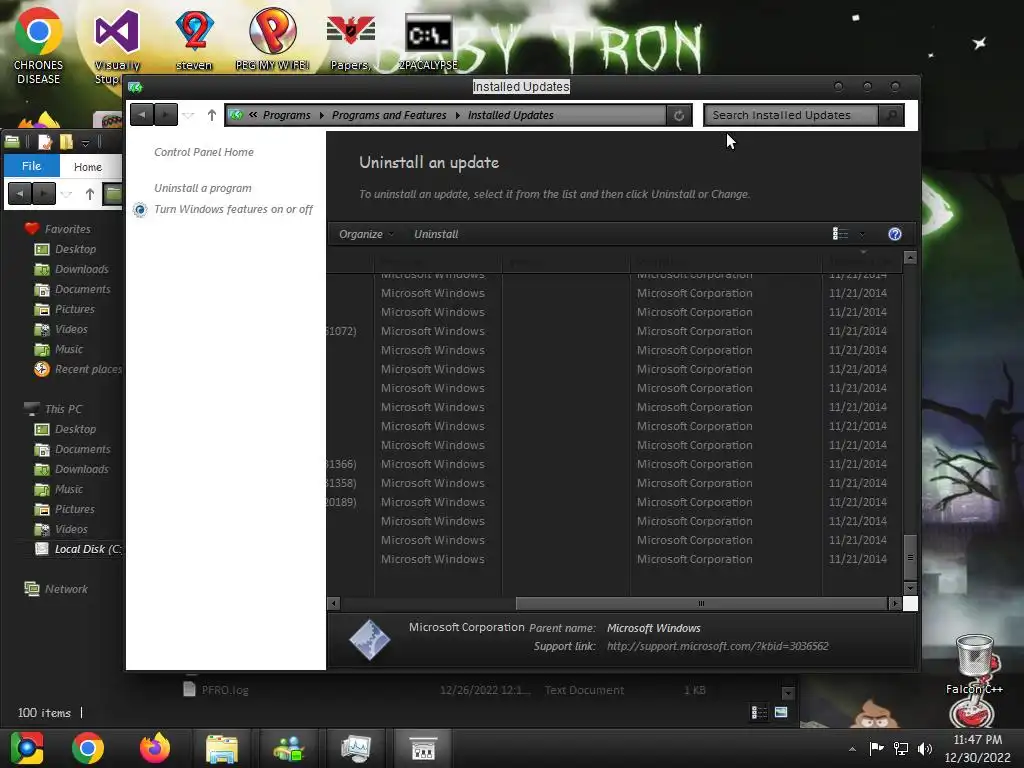Viewport: 1024px width, 768px height.
Task: Select Programs and Features breadcrumb
Action: (389, 115)
